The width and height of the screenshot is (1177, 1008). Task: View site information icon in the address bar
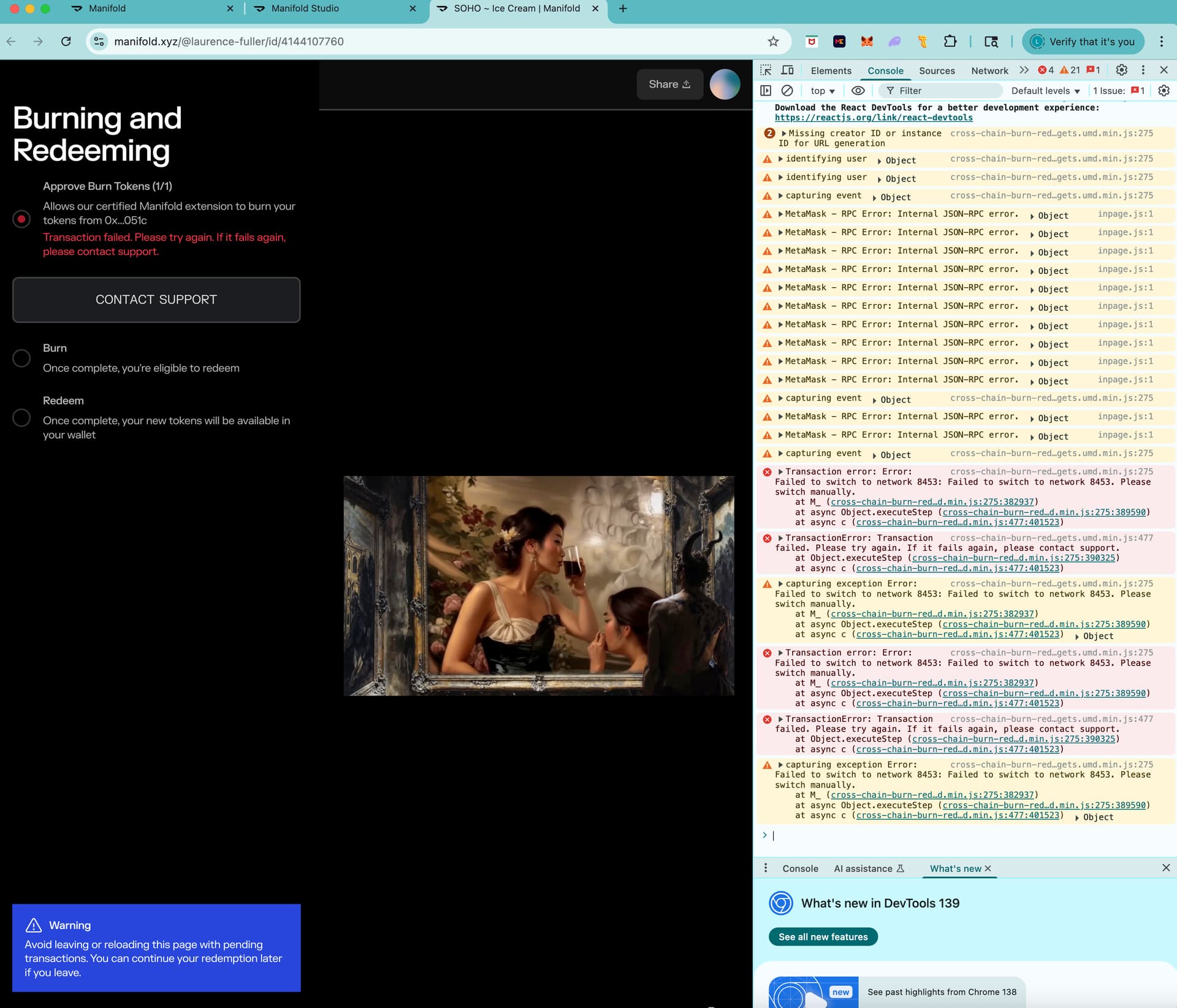(x=99, y=42)
